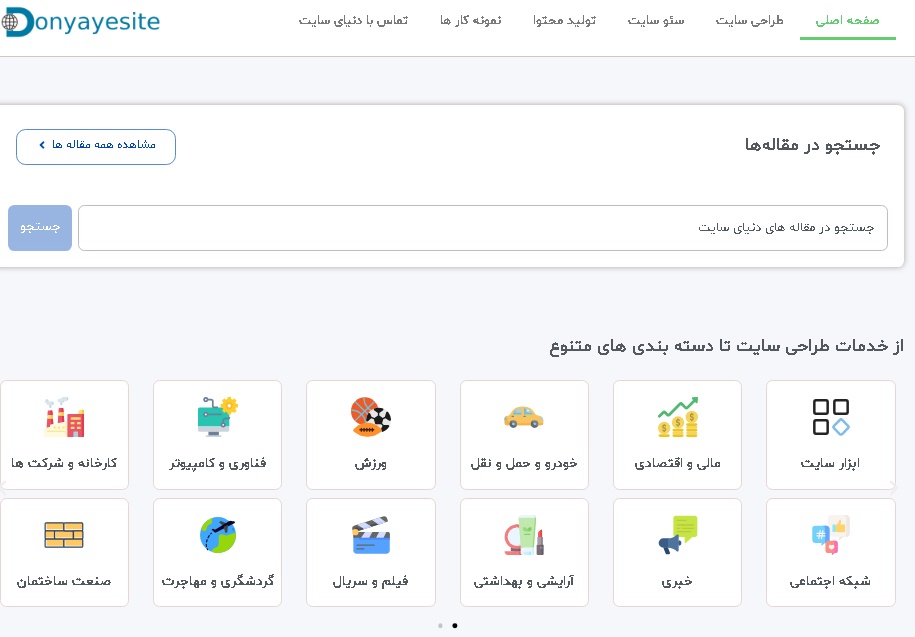Screen dimensions: 915x637
Task: Click the ابزار سایت category icon
Action: pos(830,417)
